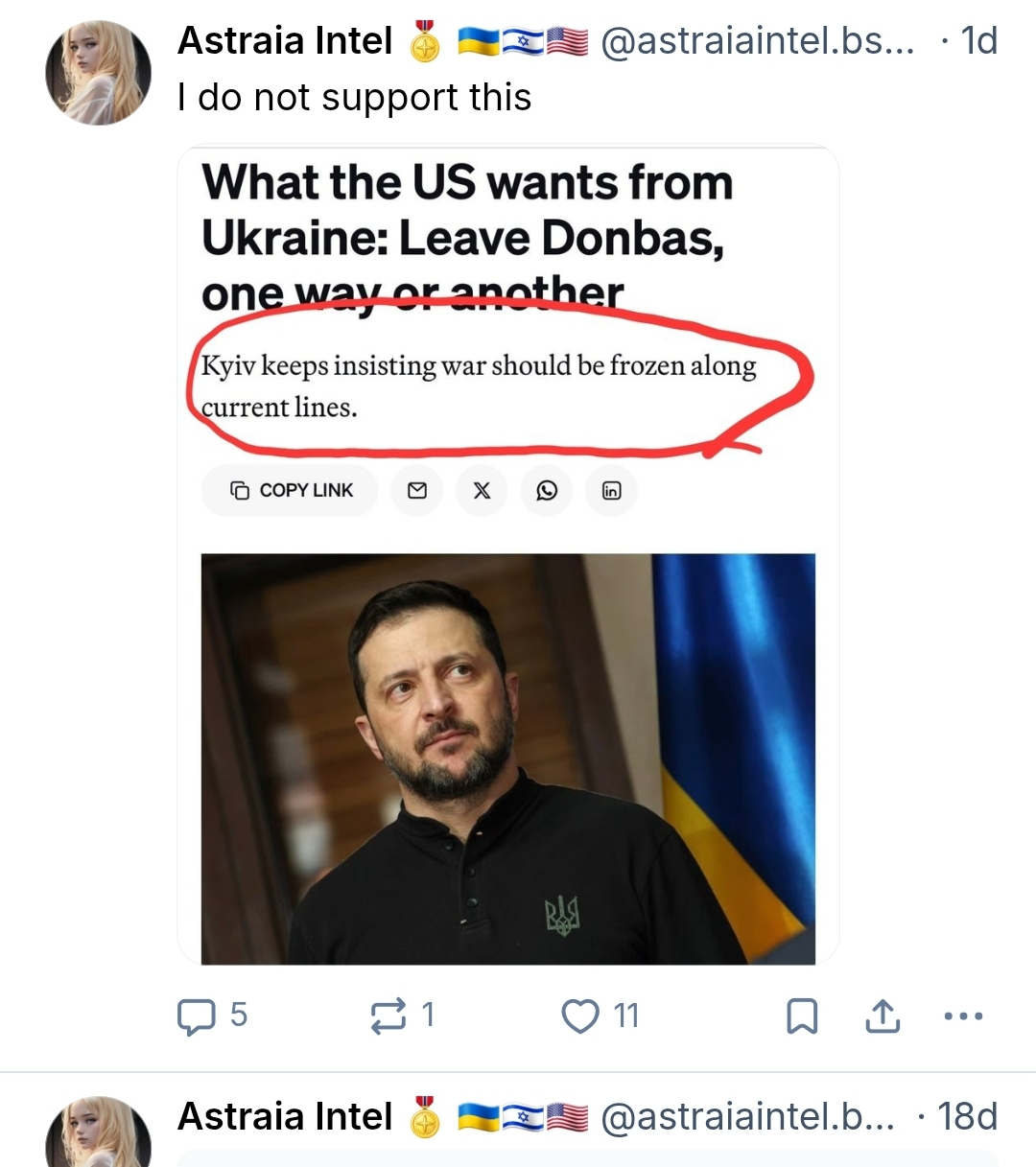Click the 18d timestamp on second post
The height and width of the screenshot is (1167, 1036).
[967, 1117]
